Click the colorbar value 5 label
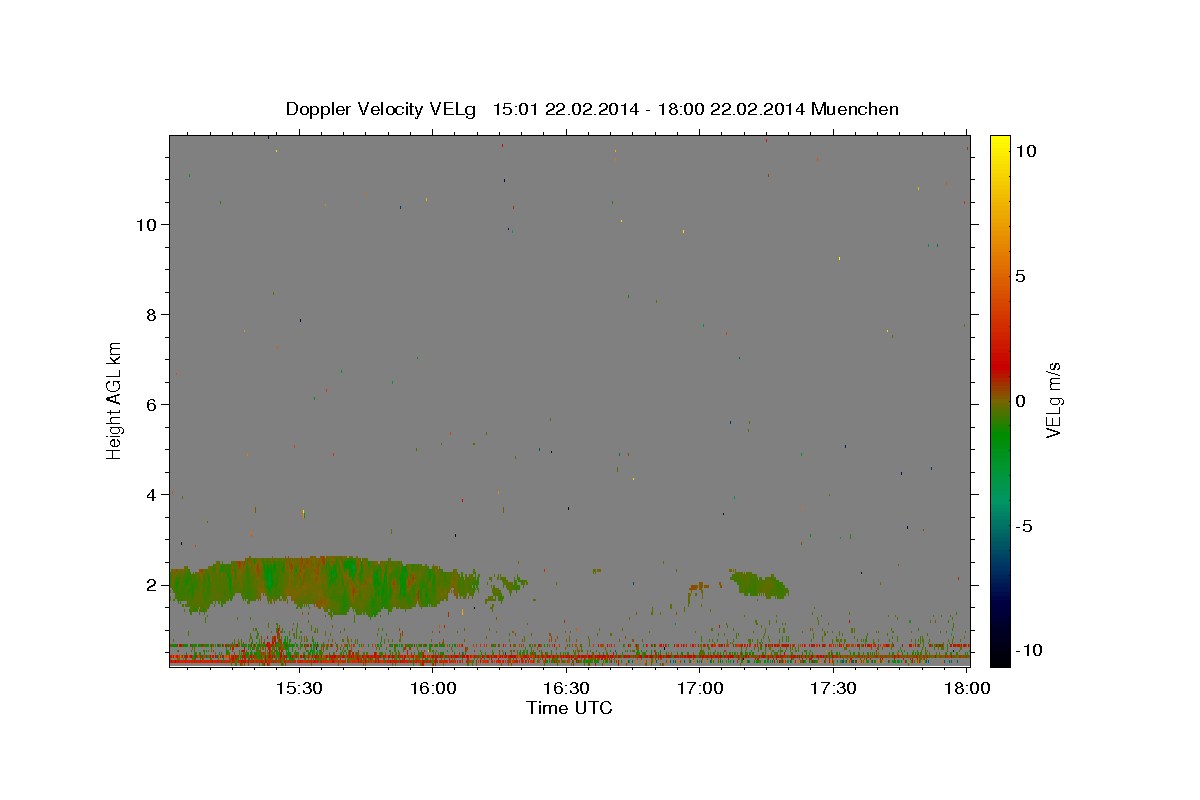This screenshot has height=800, width=1200. pos(1020,275)
